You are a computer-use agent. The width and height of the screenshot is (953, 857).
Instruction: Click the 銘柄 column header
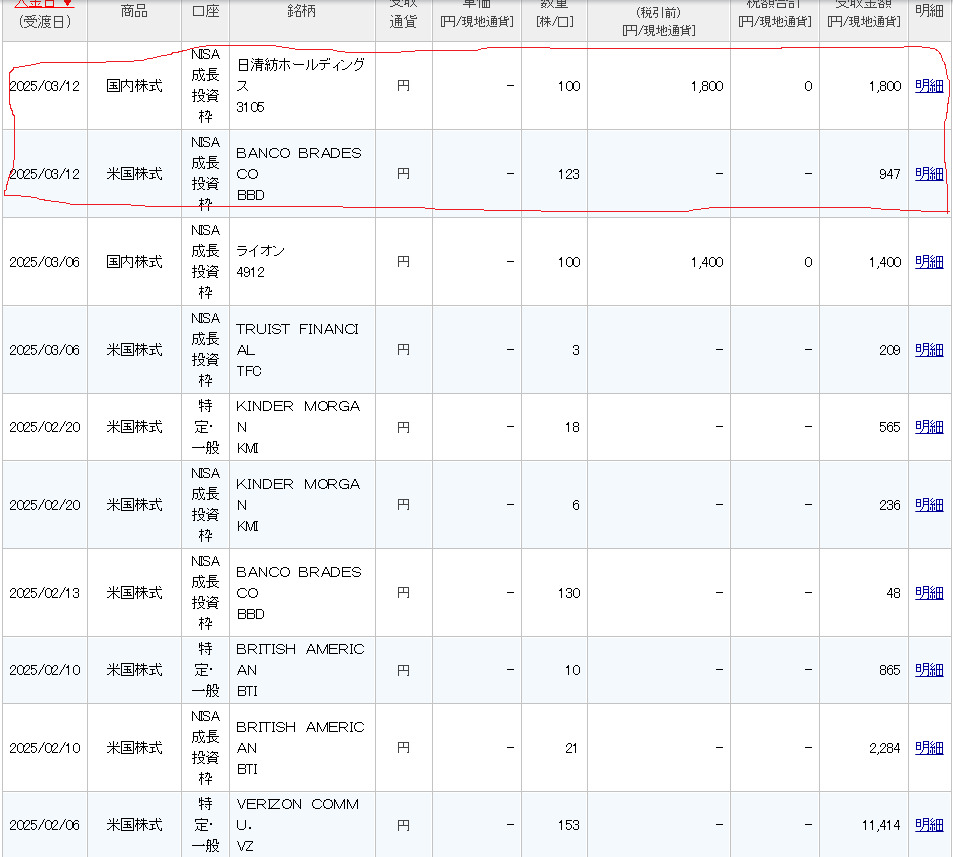click(x=301, y=11)
